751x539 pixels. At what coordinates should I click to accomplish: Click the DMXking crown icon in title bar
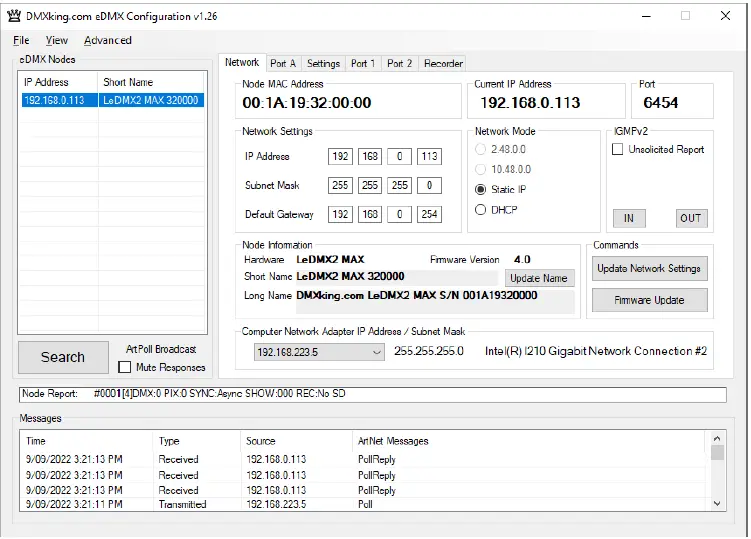pos(14,16)
